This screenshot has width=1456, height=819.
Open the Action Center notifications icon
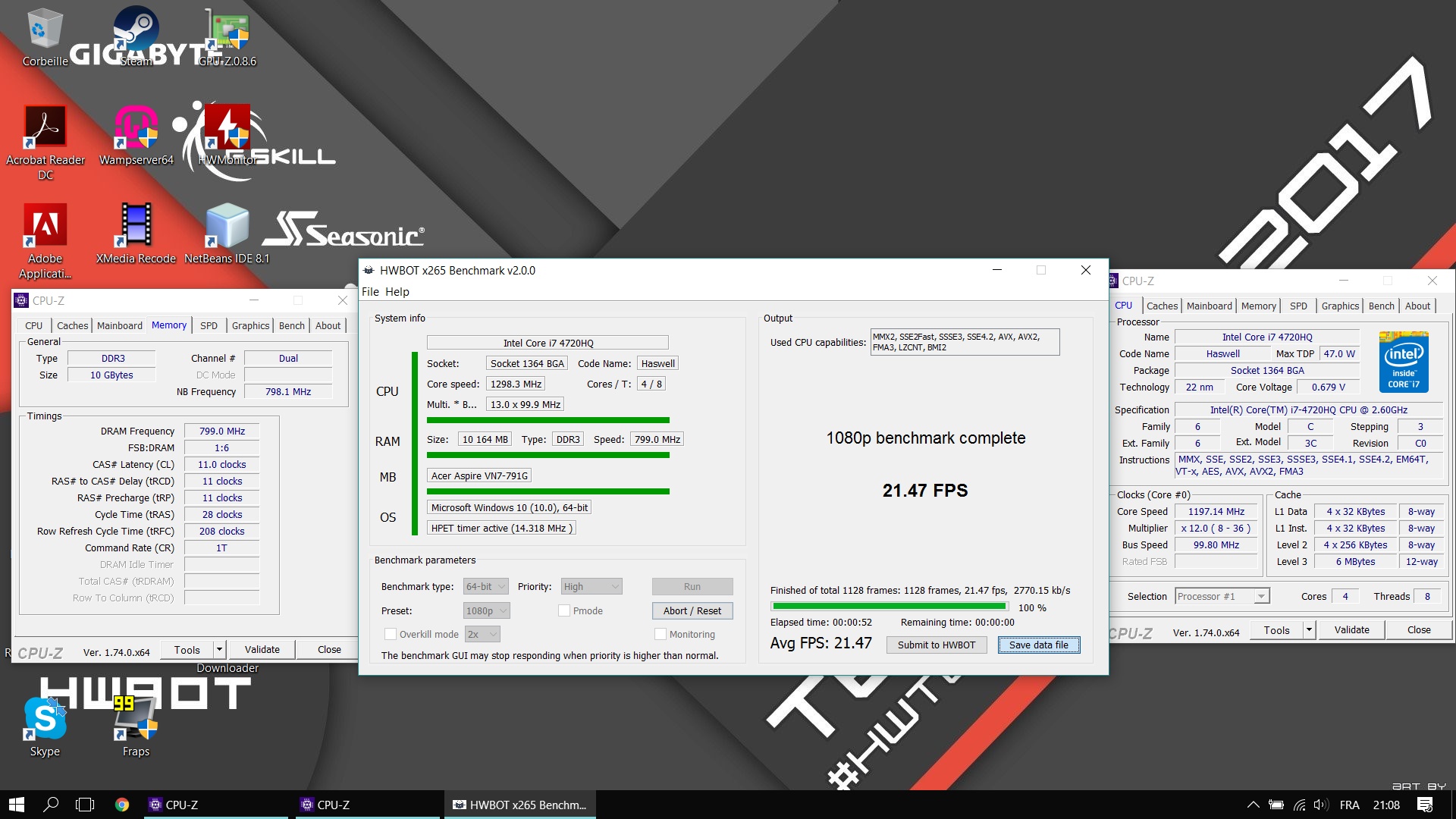[x=1425, y=805]
